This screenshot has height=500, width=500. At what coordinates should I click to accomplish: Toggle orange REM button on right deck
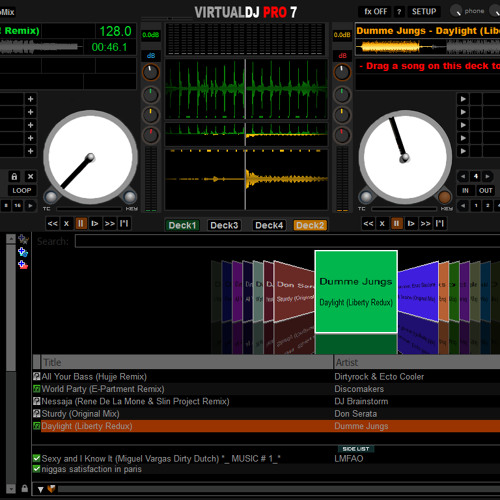pyautogui.click(x=444, y=197)
